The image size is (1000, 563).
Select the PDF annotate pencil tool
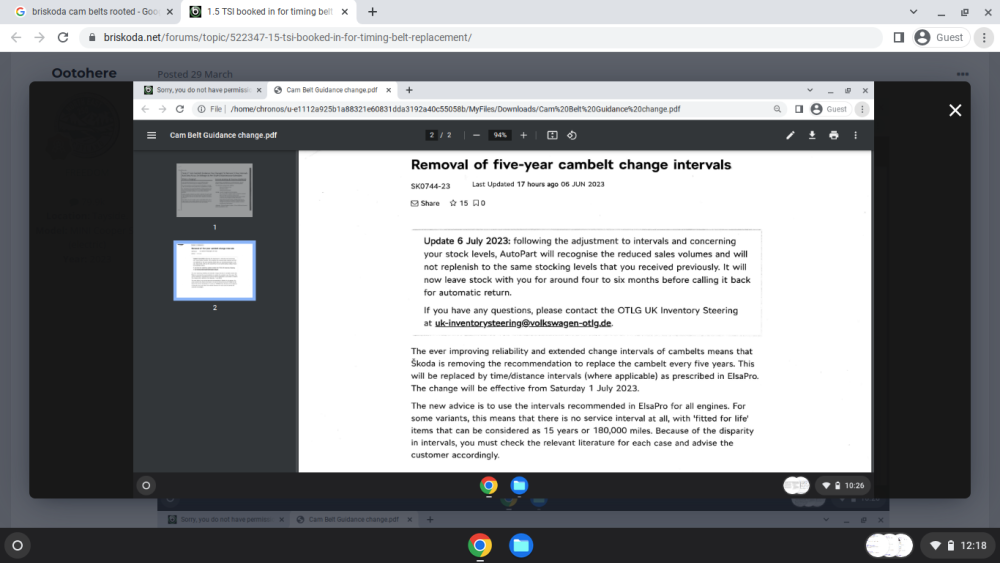790,135
